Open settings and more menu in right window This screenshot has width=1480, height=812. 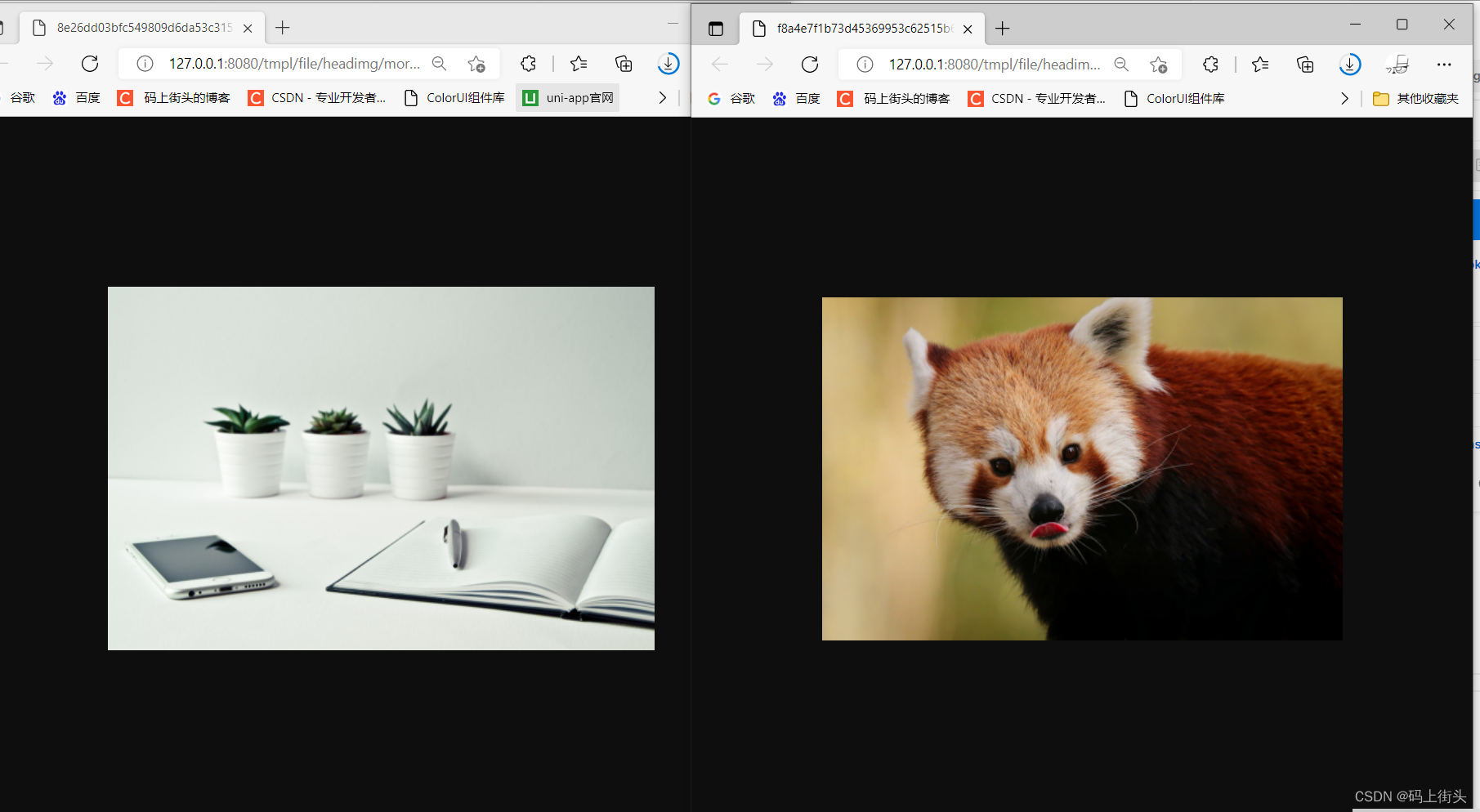1444,65
